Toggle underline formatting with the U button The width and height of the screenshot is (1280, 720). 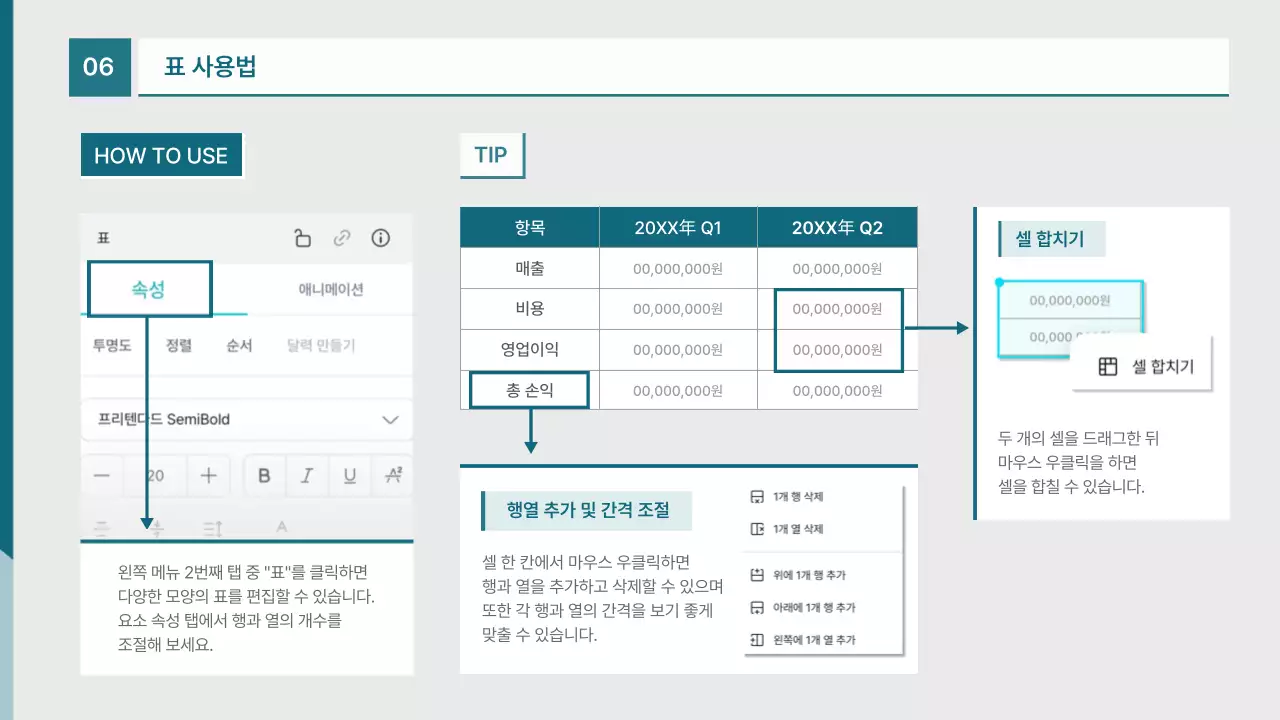[x=349, y=476]
